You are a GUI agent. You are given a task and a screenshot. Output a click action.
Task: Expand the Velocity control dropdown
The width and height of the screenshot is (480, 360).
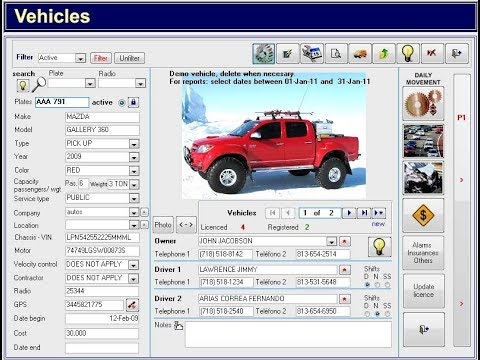(133, 265)
